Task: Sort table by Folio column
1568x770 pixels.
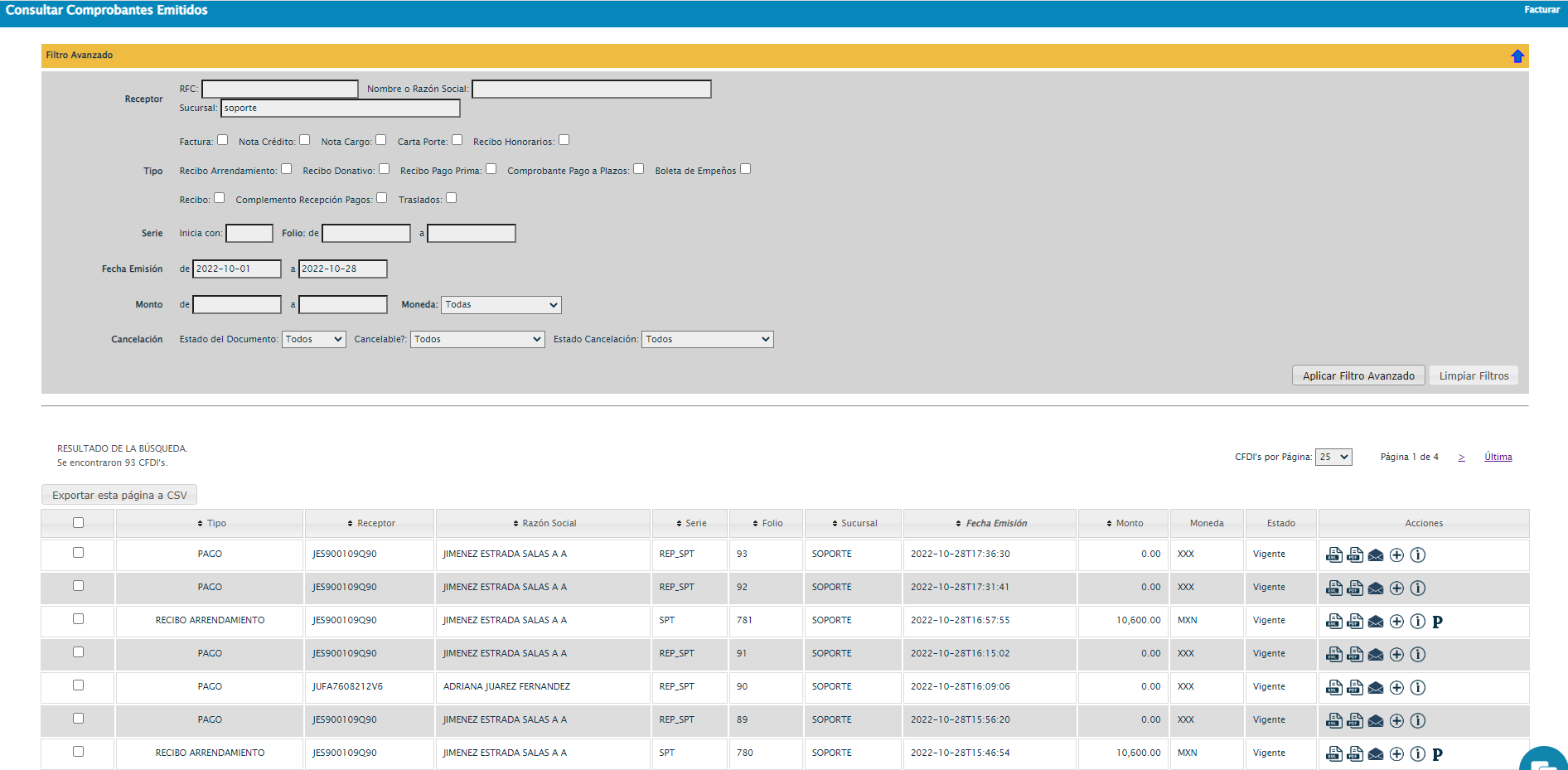Action: [x=767, y=523]
